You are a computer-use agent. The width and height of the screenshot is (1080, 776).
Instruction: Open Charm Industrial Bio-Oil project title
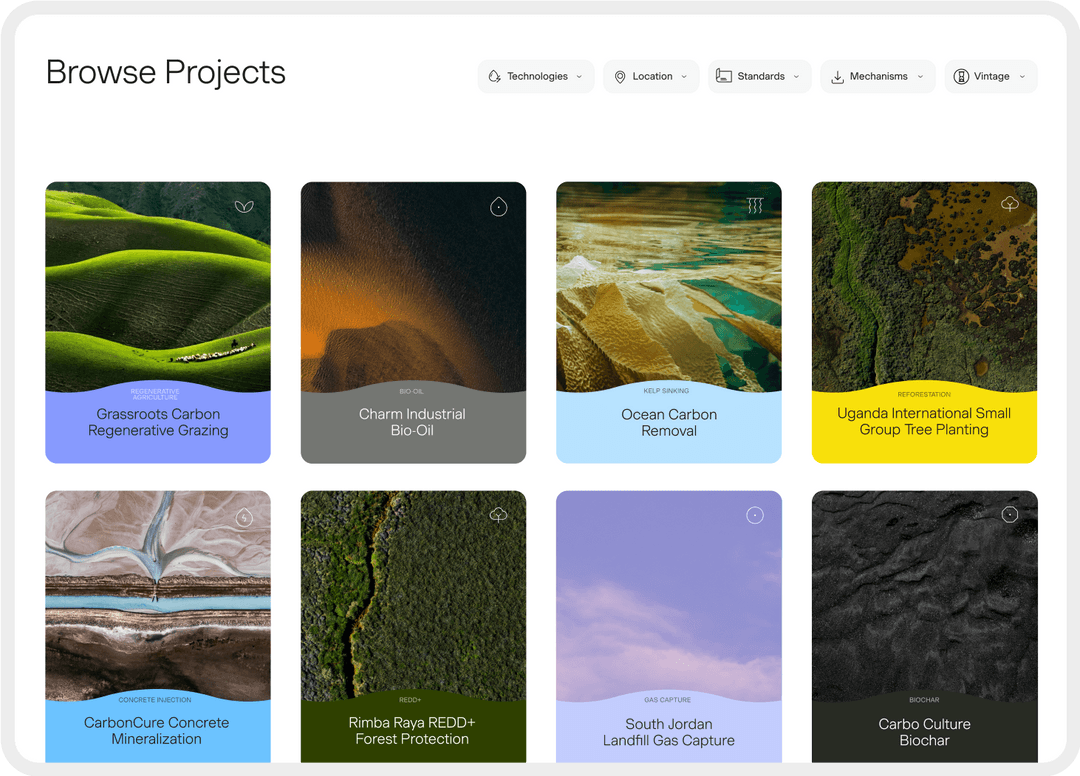coord(412,422)
